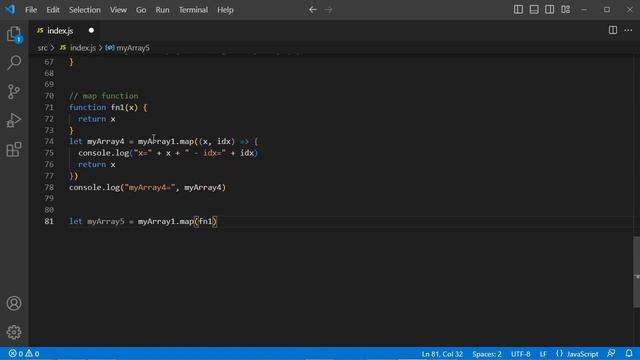Click the 'return x' statement on line 72
The width and height of the screenshot is (640, 360).
[x=97, y=119]
